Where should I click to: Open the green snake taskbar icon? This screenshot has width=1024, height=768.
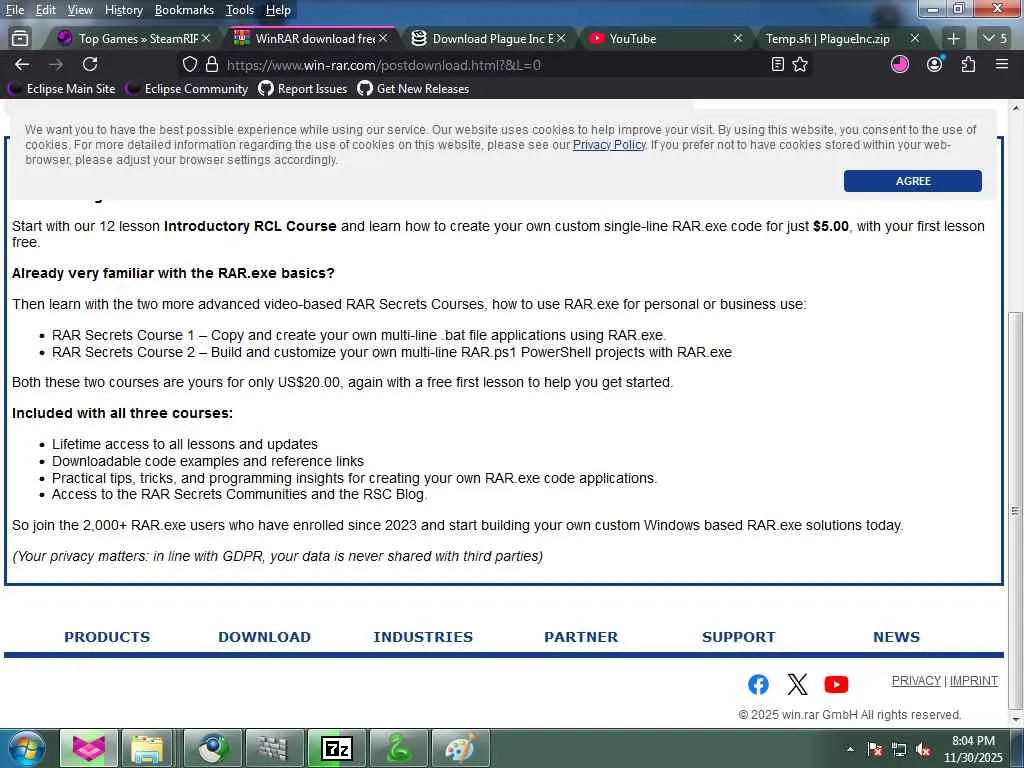click(x=398, y=748)
